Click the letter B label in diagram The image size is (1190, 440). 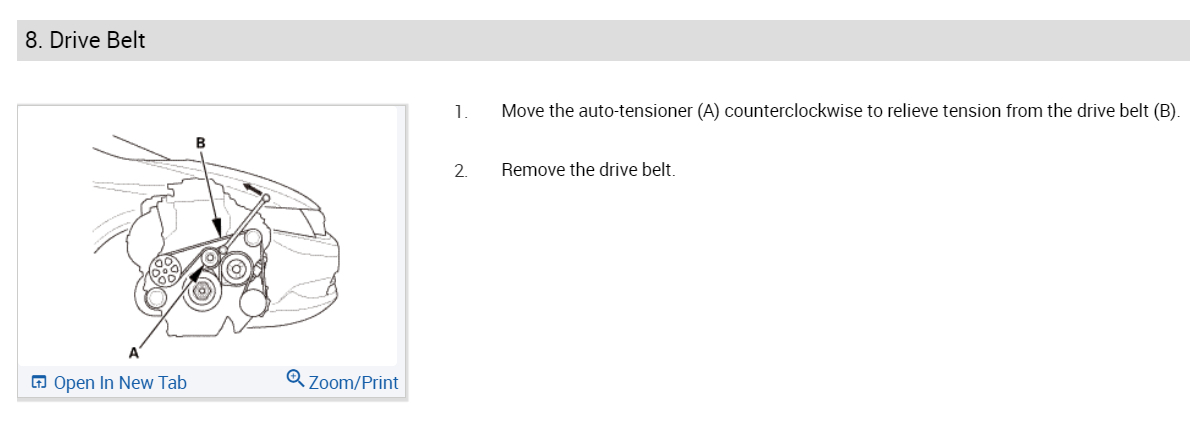pyautogui.click(x=200, y=143)
